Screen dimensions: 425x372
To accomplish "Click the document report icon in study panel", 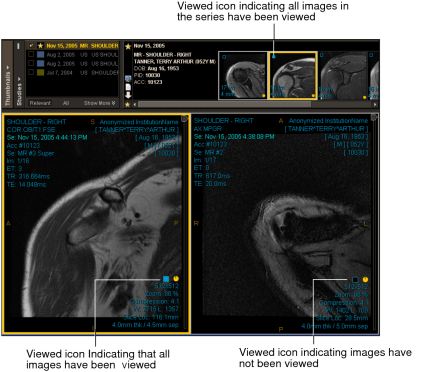I will coord(128,87).
